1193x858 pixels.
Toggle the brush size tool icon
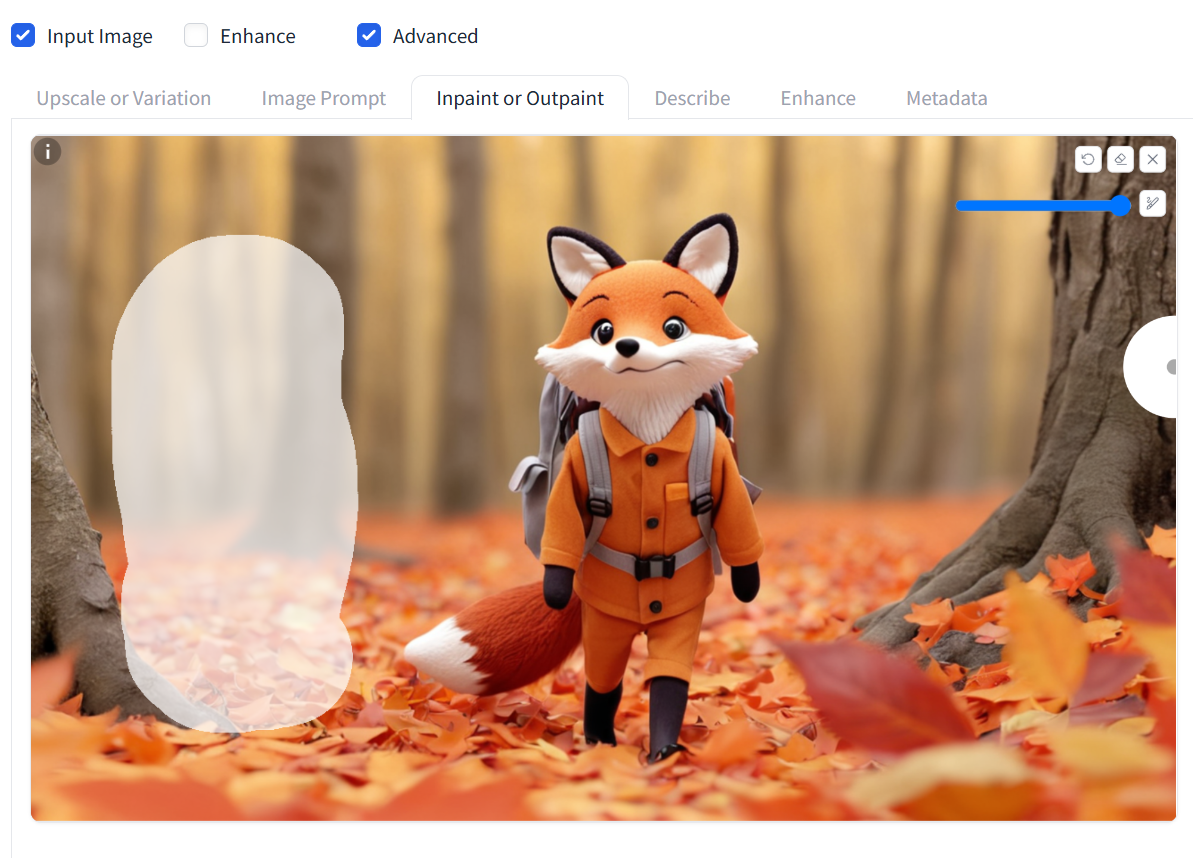1153,203
